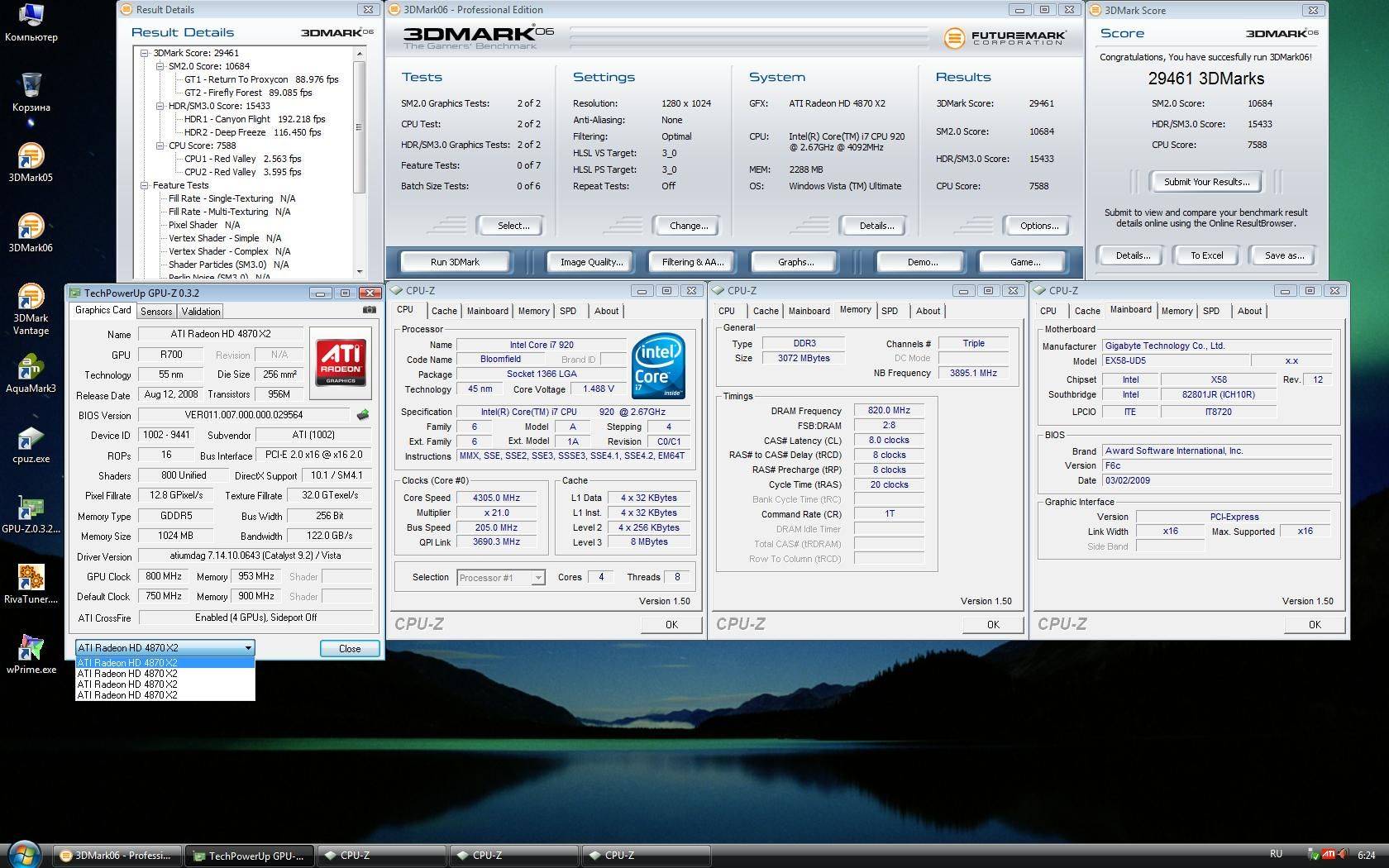Click the Run 3DMark button

tap(455, 262)
